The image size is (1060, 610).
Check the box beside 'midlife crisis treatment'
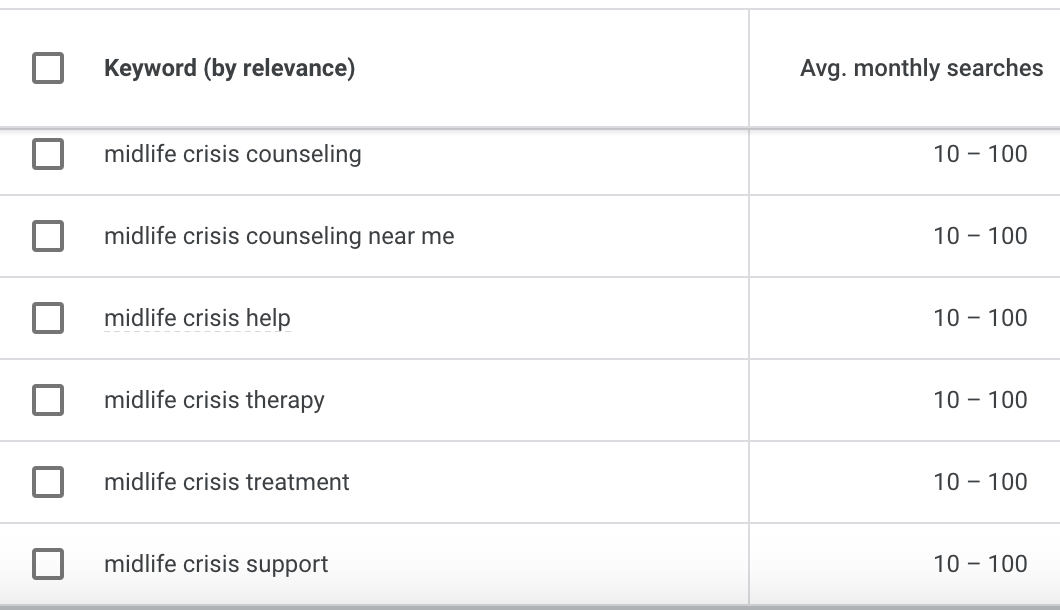click(48, 482)
